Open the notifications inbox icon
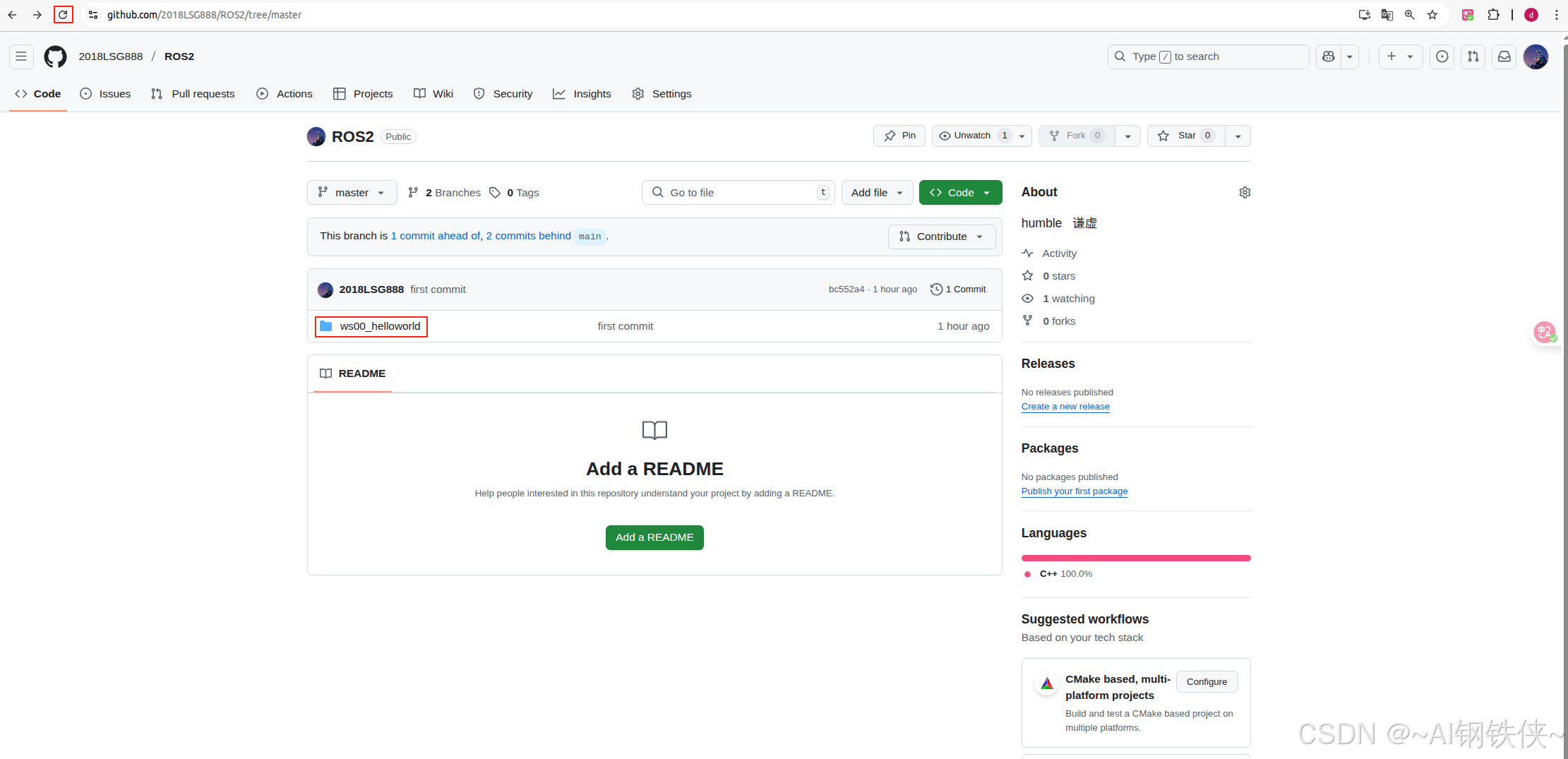The width and height of the screenshot is (1568, 759). point(1504,56)
